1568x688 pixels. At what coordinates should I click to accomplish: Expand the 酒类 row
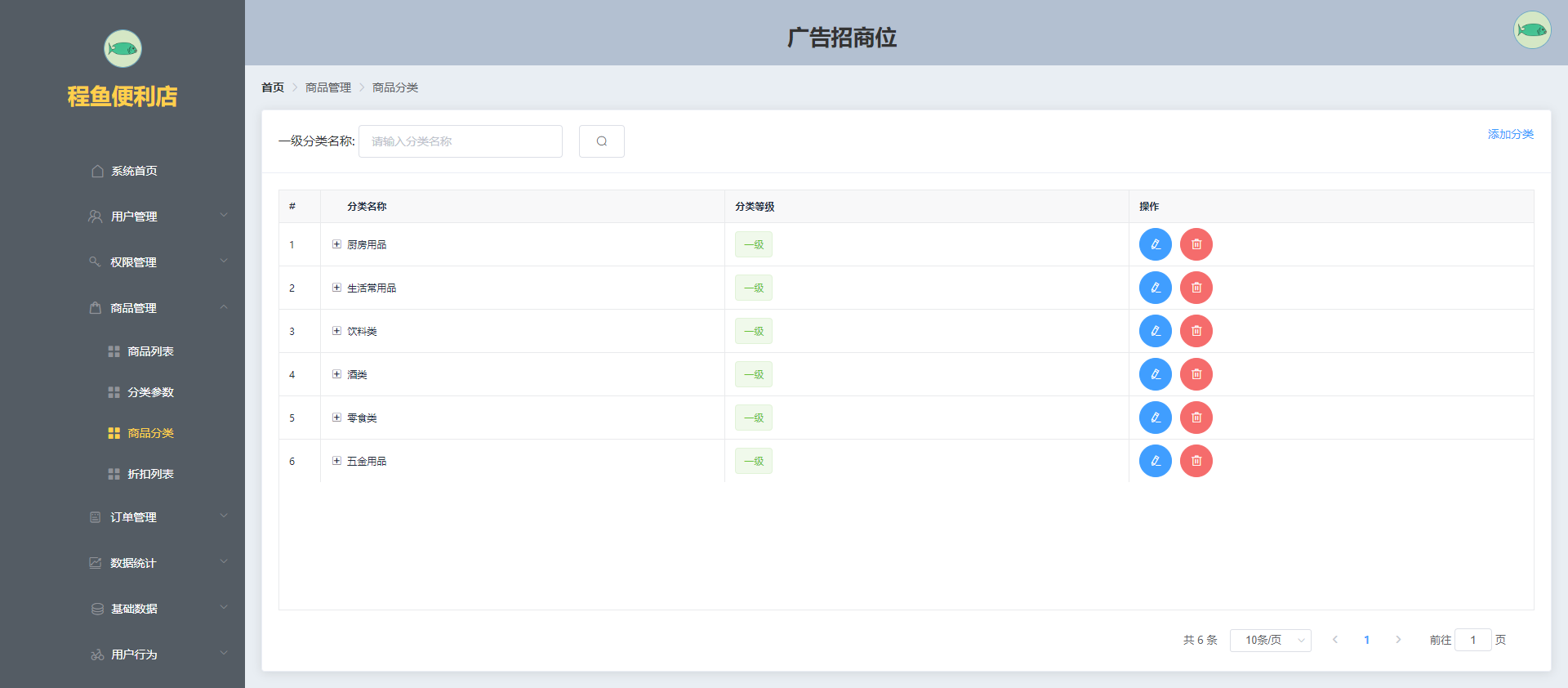(x=336, y=374)
